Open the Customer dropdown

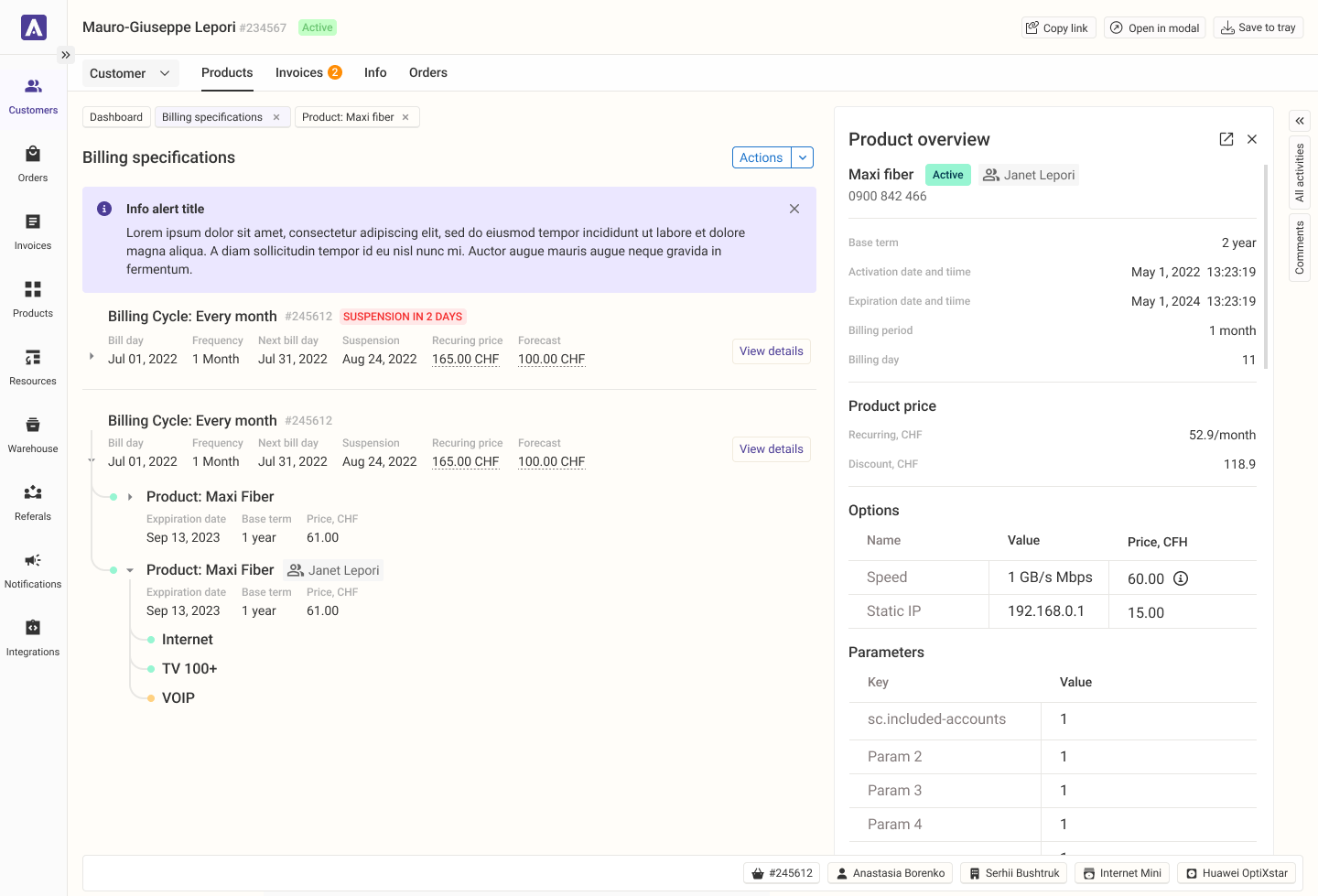130,73
